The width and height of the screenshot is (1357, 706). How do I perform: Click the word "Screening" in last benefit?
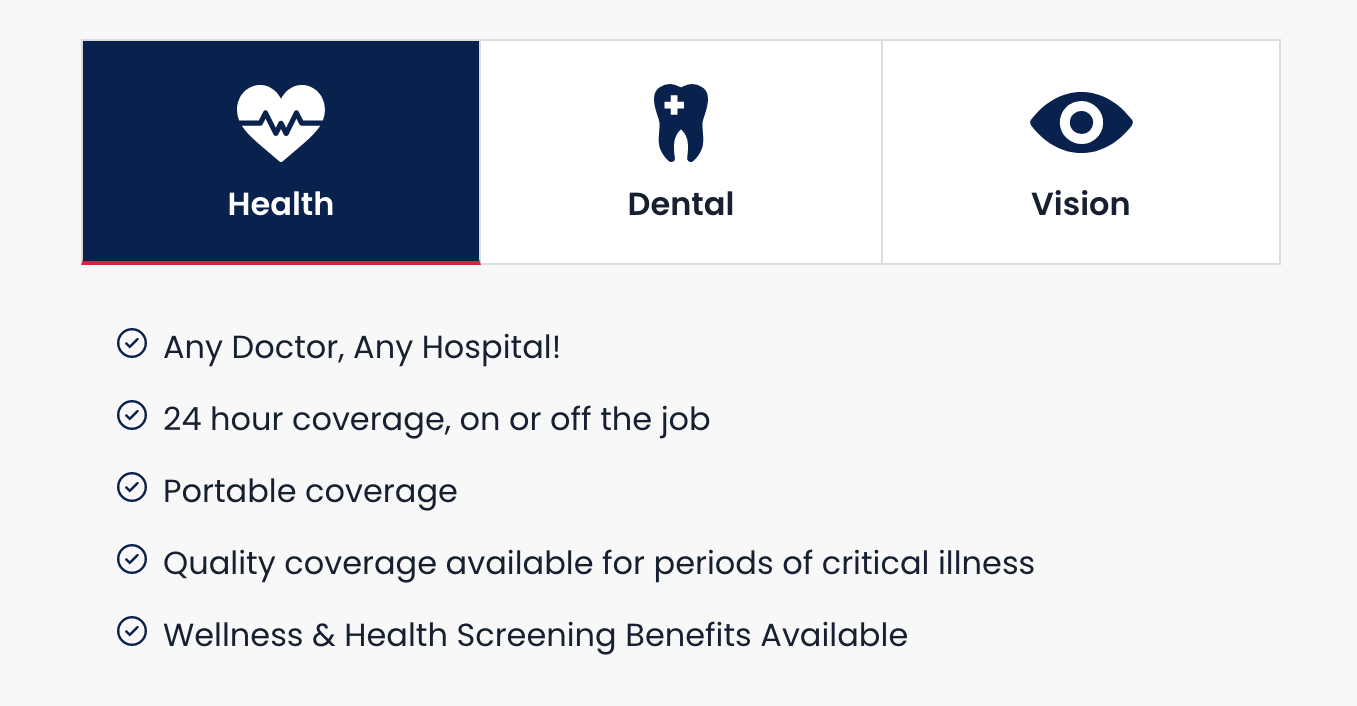pos(536,635)
